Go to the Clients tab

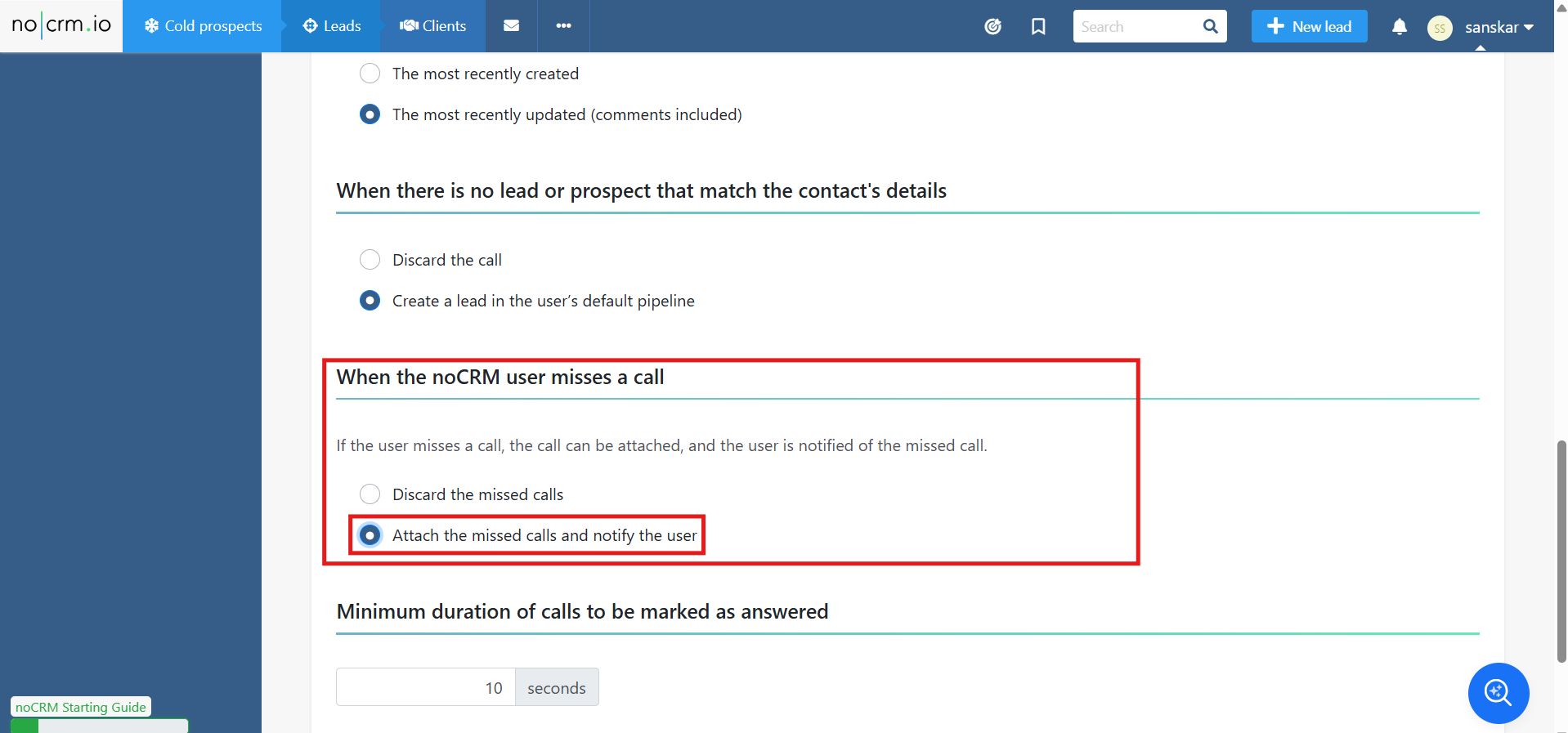[432, 26]
